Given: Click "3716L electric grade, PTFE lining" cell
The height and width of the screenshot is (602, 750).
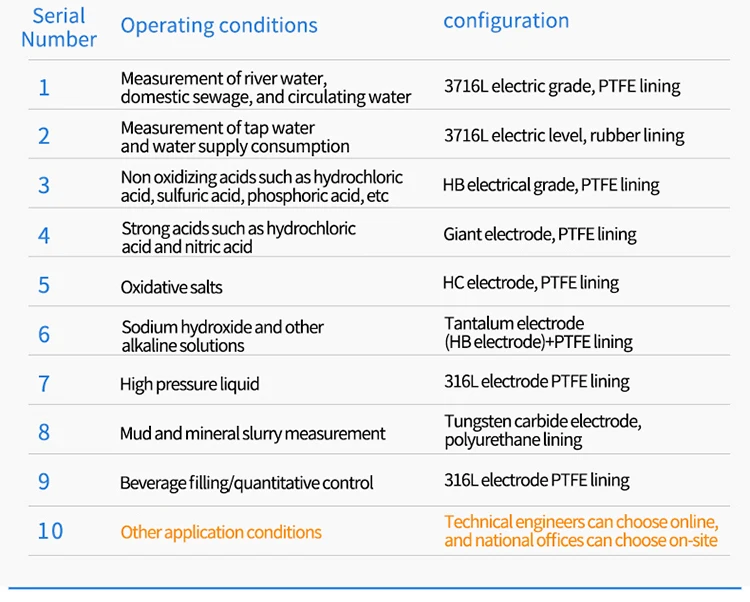Looking at the screenshot, I should coord(562,86).
